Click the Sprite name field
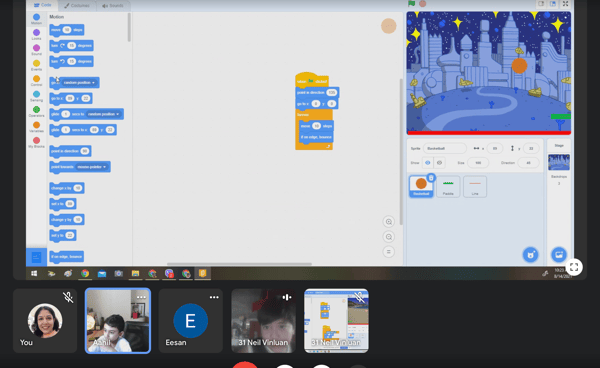Image resolution: width=600 pixels, height=368 pixels. tap(445, 148)
